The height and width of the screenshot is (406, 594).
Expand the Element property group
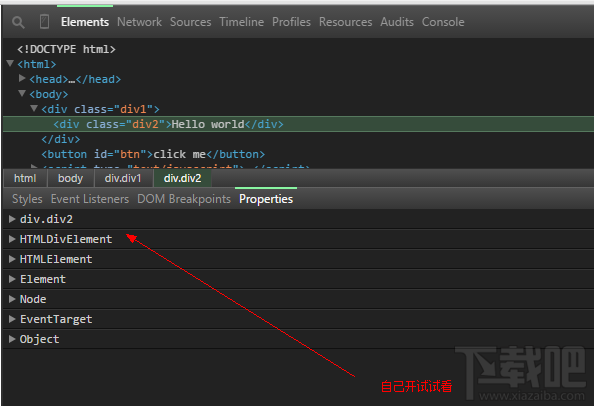pyautogui.click(x=12, y=279)
